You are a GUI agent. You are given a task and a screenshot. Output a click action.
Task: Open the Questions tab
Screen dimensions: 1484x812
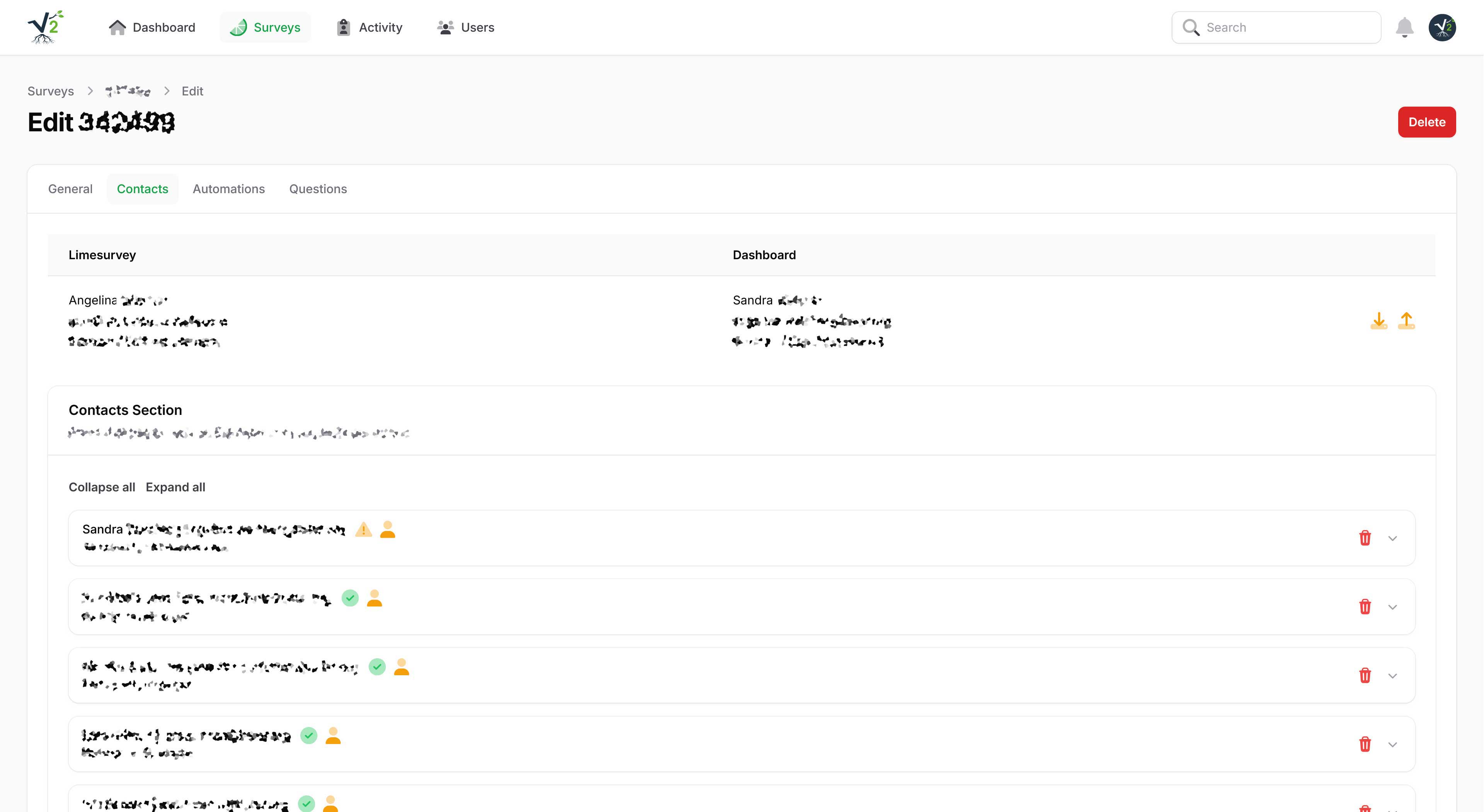pyautogui.click(x=318, y=189)
